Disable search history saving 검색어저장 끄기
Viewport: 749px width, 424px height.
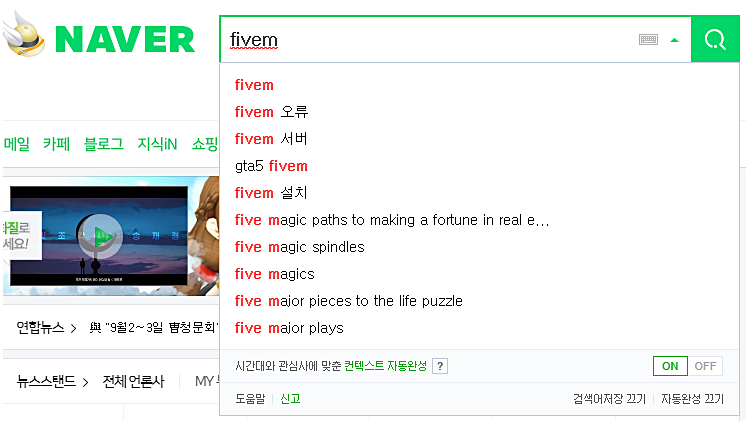[609, 399]
